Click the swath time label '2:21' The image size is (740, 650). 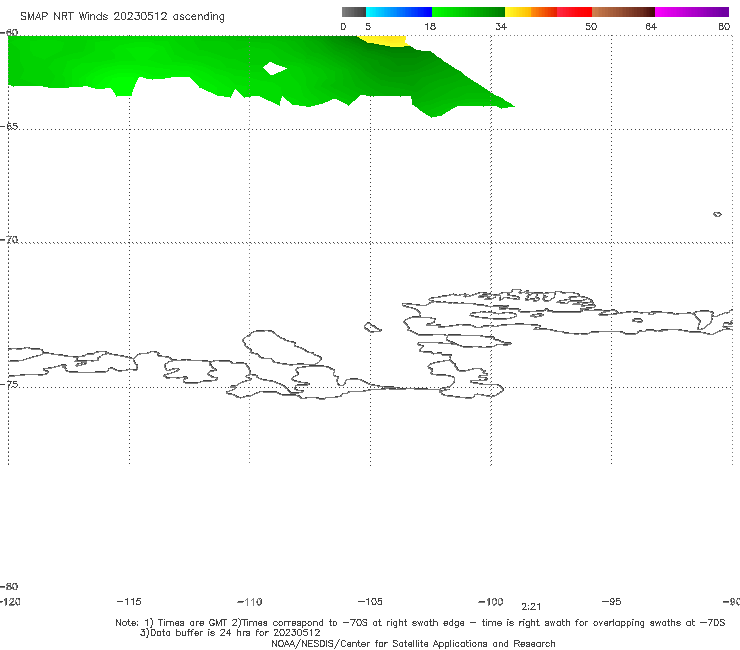point(531,607)
